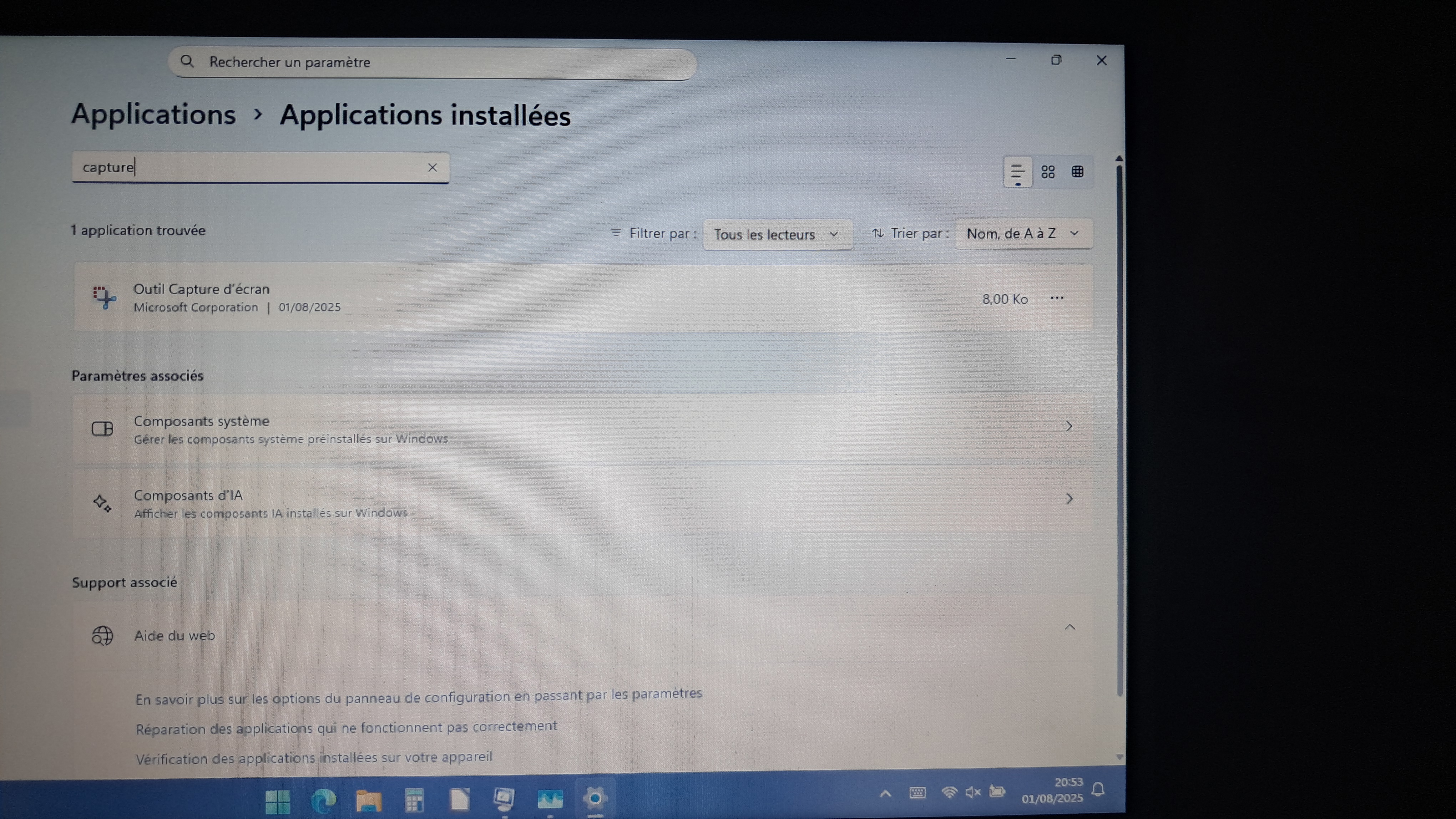The height and width of the screenshot is (819, 1456).
Task: Switch to table view layout
Action: [x=1078, y=172]
